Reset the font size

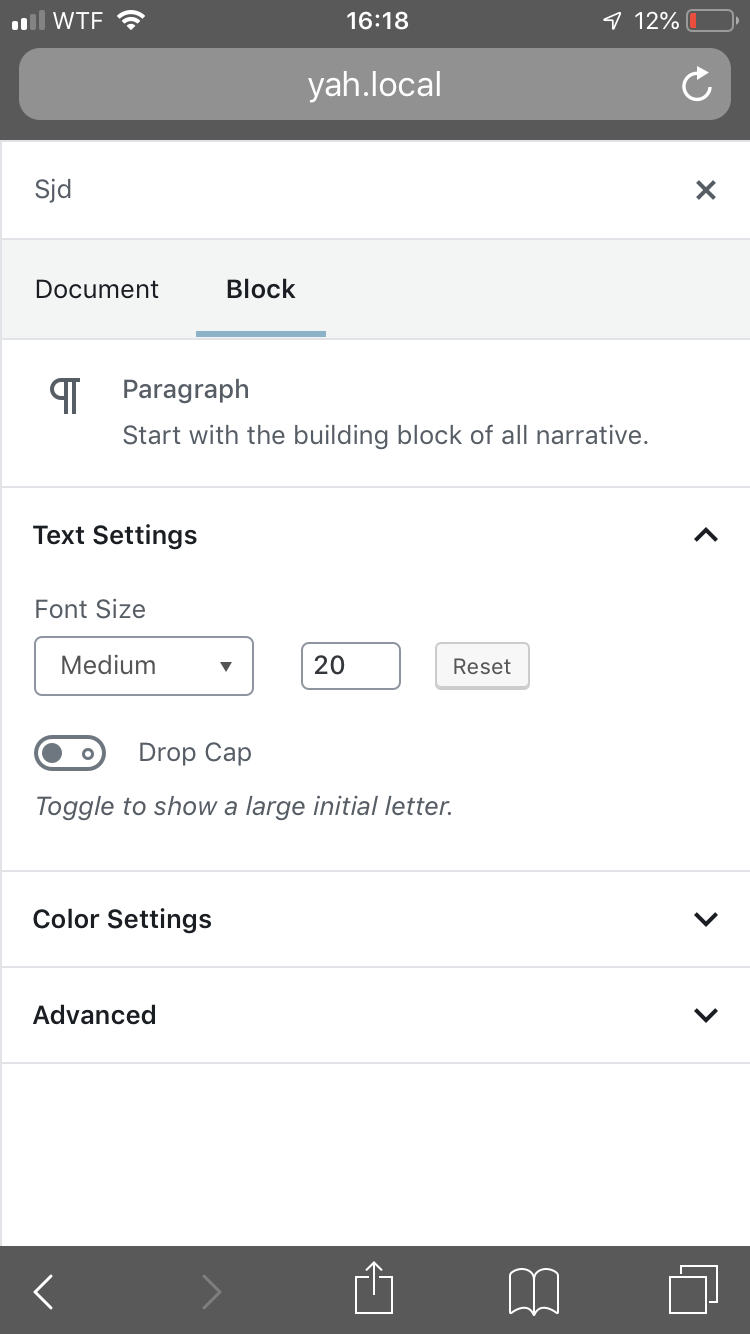(482, 667)
